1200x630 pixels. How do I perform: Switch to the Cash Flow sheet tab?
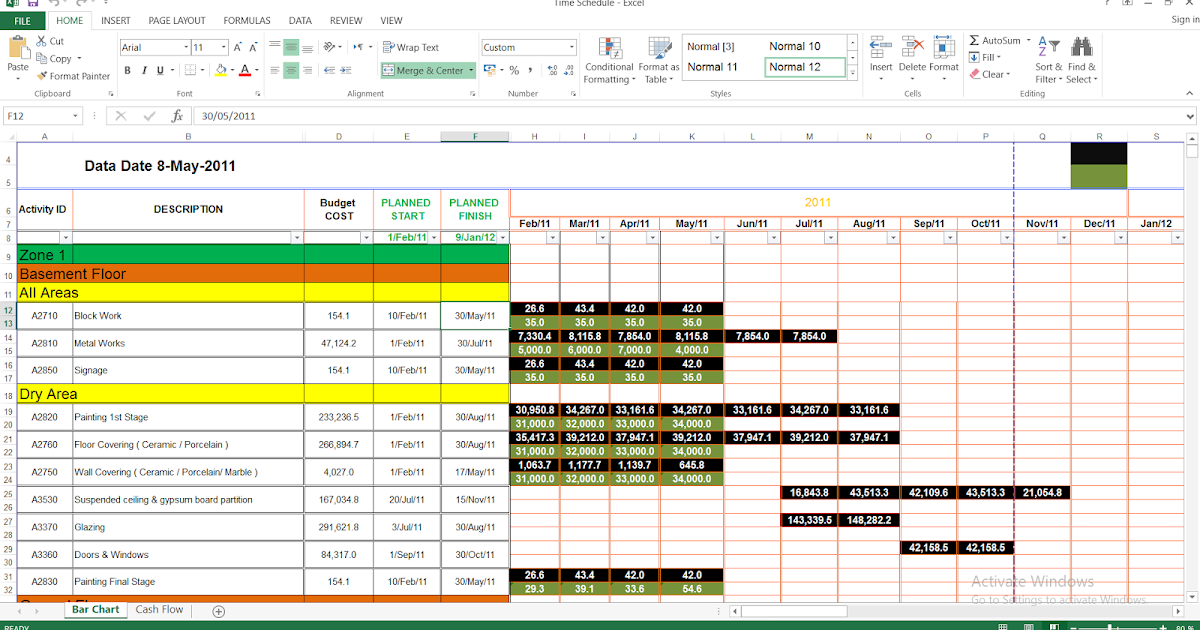[158, 609]
